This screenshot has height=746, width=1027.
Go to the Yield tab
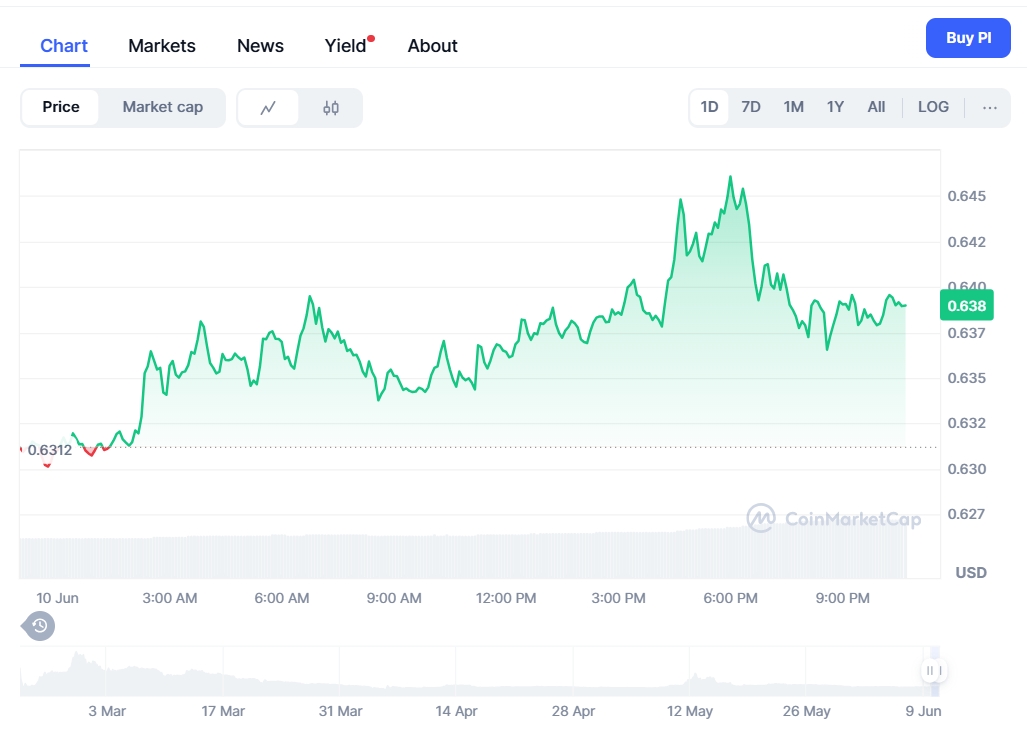(x=346, y=46)
